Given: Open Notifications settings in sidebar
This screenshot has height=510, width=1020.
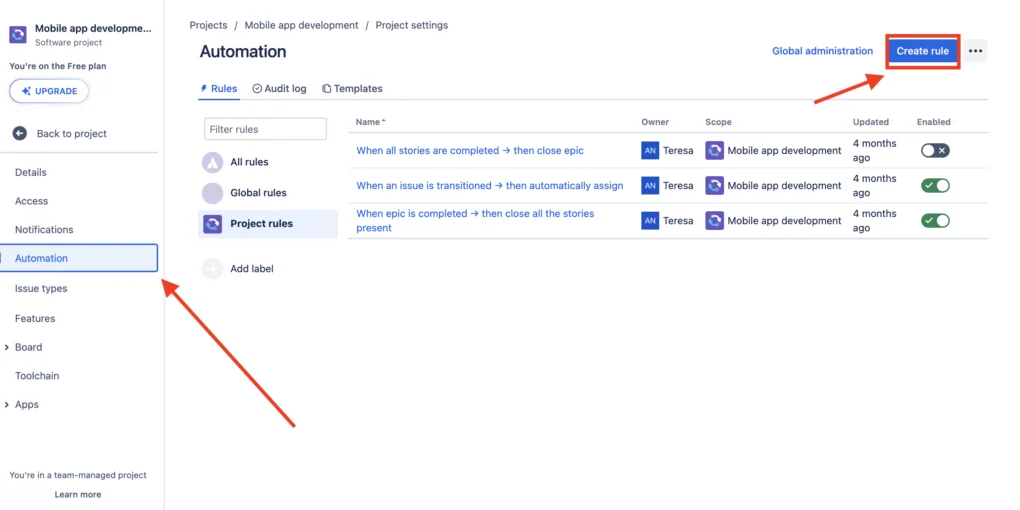Looking at the screenshot, I should click(x=44, y=230).
